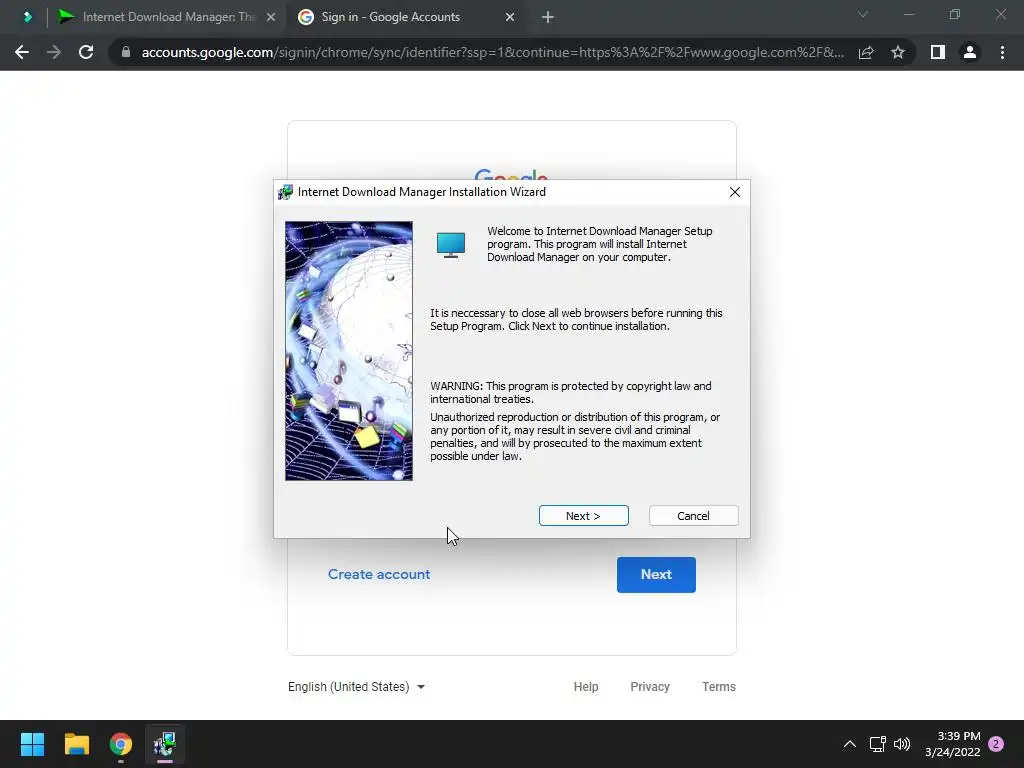
Task: Reload the Google sign-in page
Action: point(86,52)
